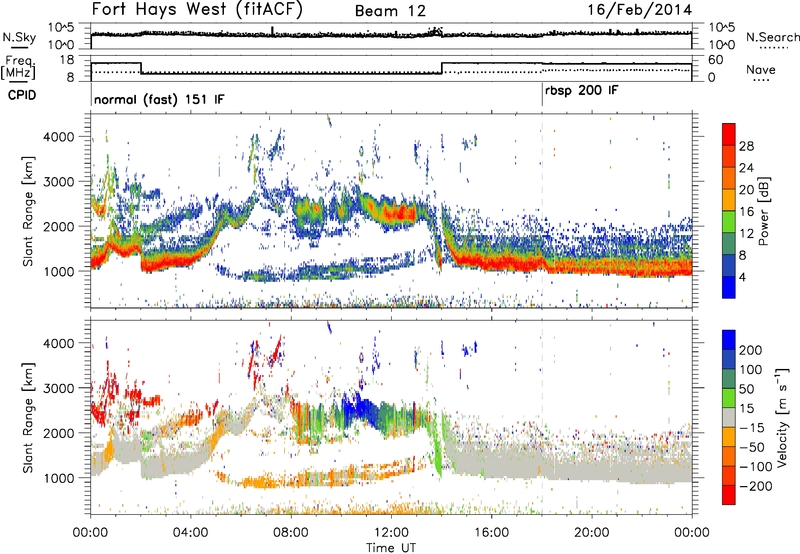Click the Beam 12 label
The image size is (800, 554).
pos(390,11)
